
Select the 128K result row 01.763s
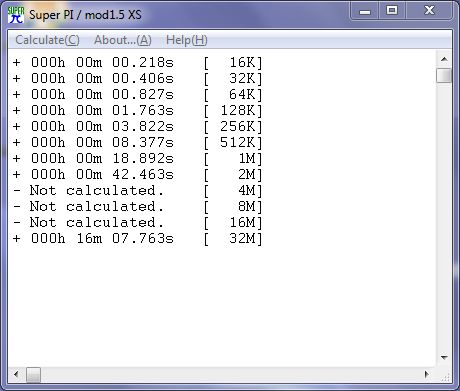click(x=138, y=110)
